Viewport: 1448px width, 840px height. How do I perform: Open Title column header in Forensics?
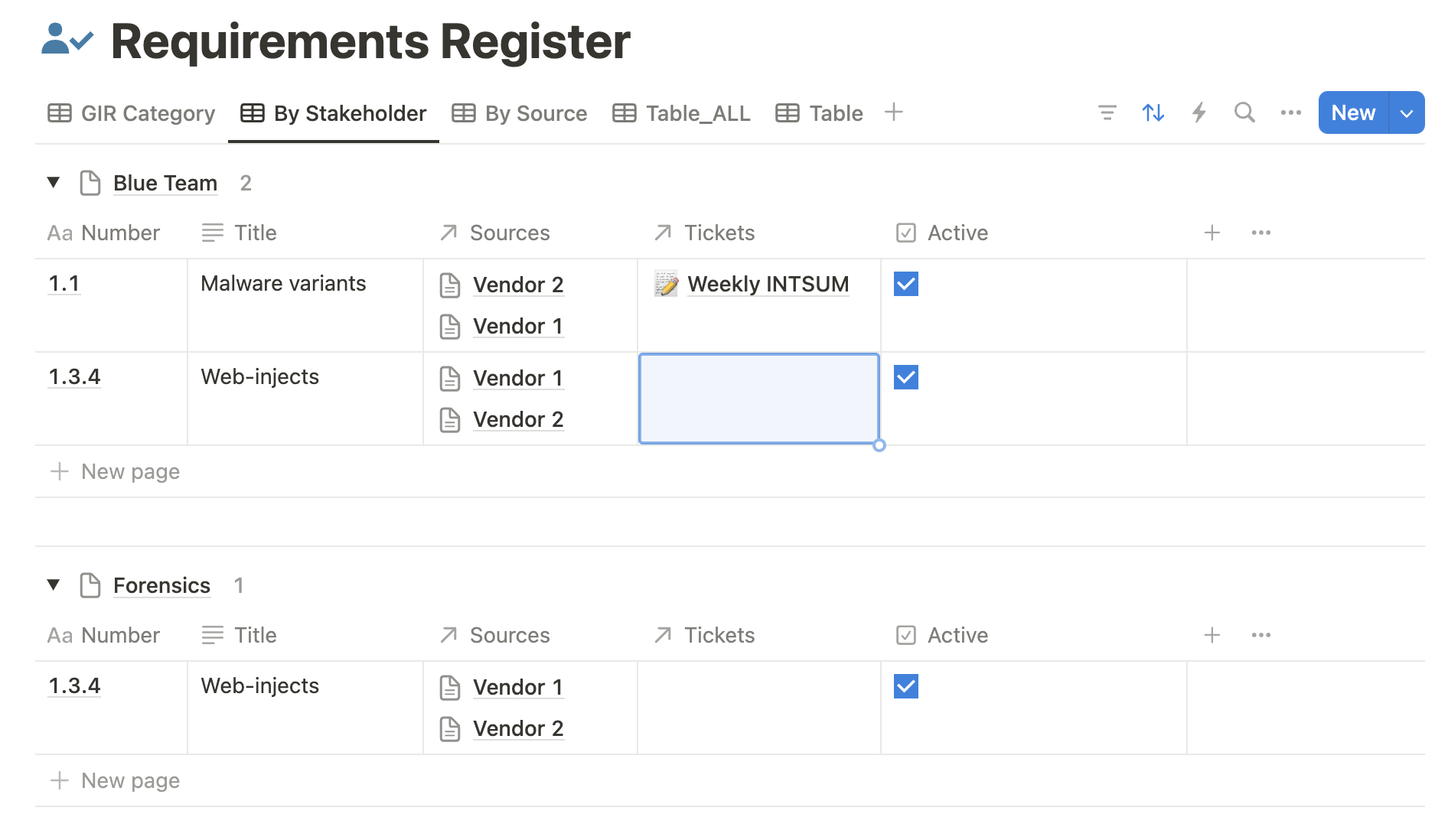click(239, 635)
